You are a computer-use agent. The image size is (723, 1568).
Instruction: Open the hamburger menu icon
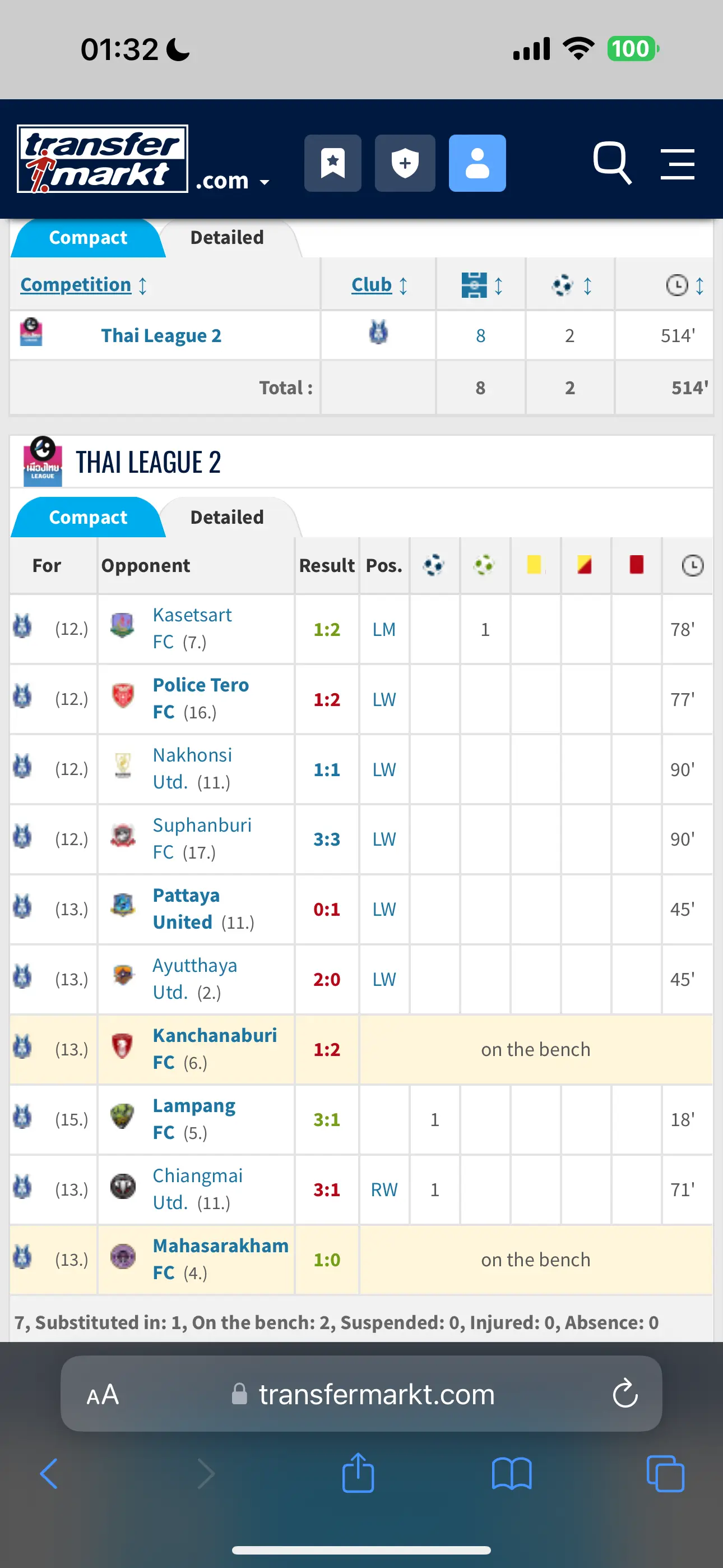(678, 164)
